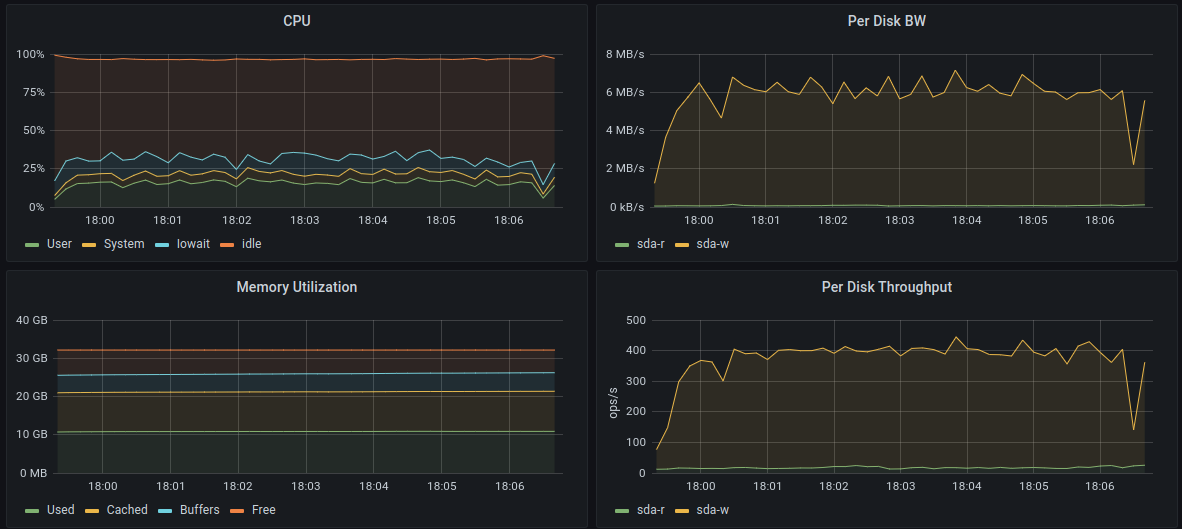1182x529 pixels.
Task: Toggle the User series in CPU legend
Action: point(59,244)
